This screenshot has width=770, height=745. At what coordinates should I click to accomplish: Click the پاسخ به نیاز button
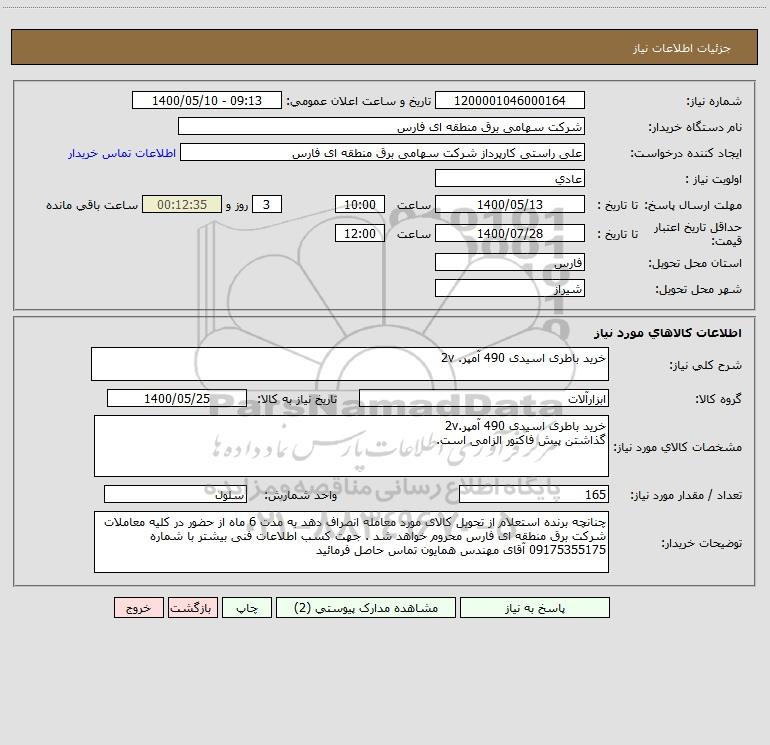535,608
